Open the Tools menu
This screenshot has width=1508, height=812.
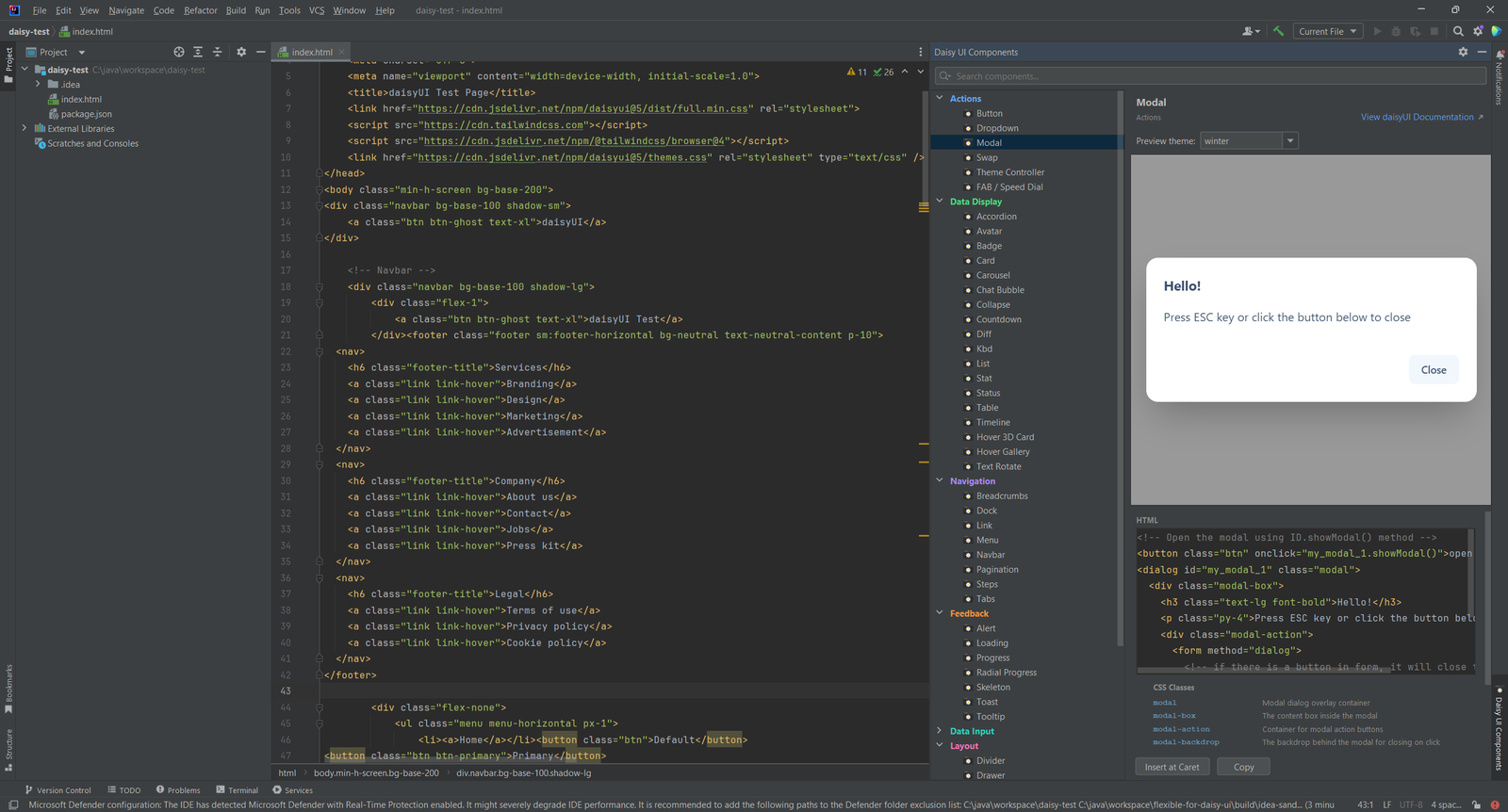[289, 10]
